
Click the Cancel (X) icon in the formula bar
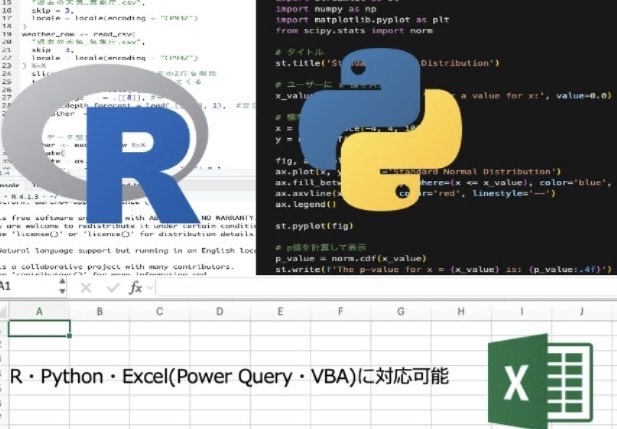pos(85,288)
